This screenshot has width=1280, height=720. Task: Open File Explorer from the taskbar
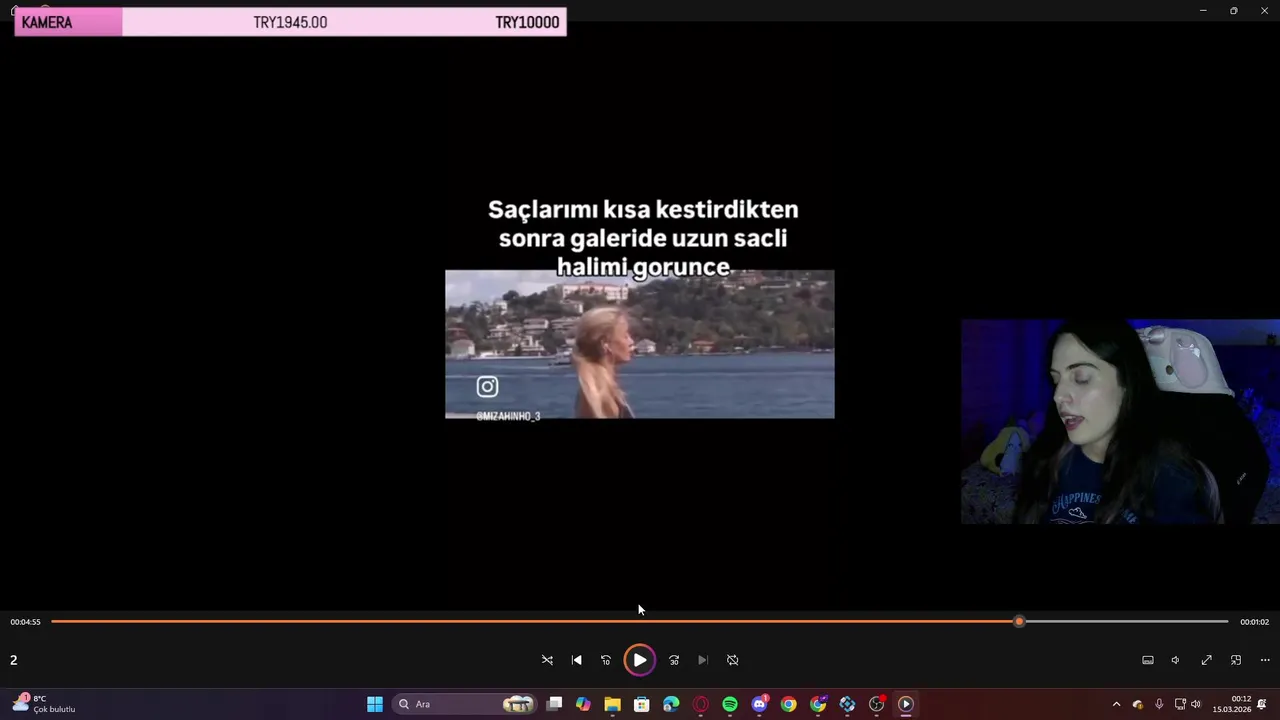coord(612,704)
